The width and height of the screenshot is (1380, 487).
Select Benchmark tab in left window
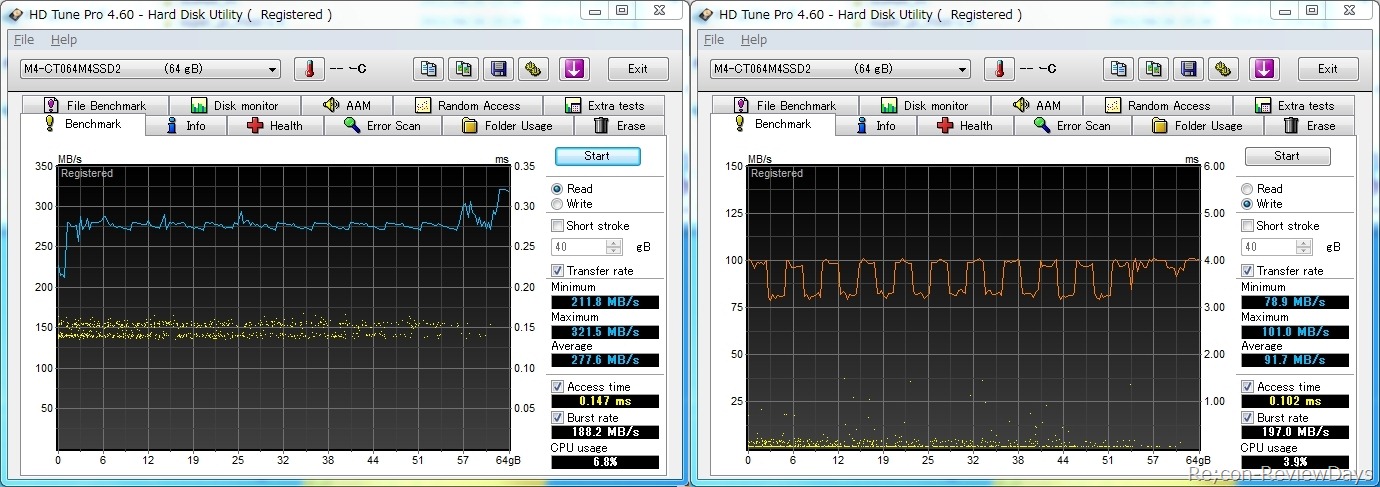(x=82, y=124)
